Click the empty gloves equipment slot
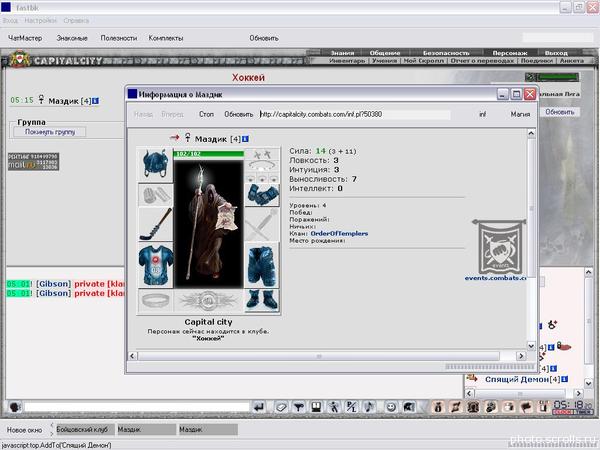Viewport: 600px width, 450px height. [155, 195]
